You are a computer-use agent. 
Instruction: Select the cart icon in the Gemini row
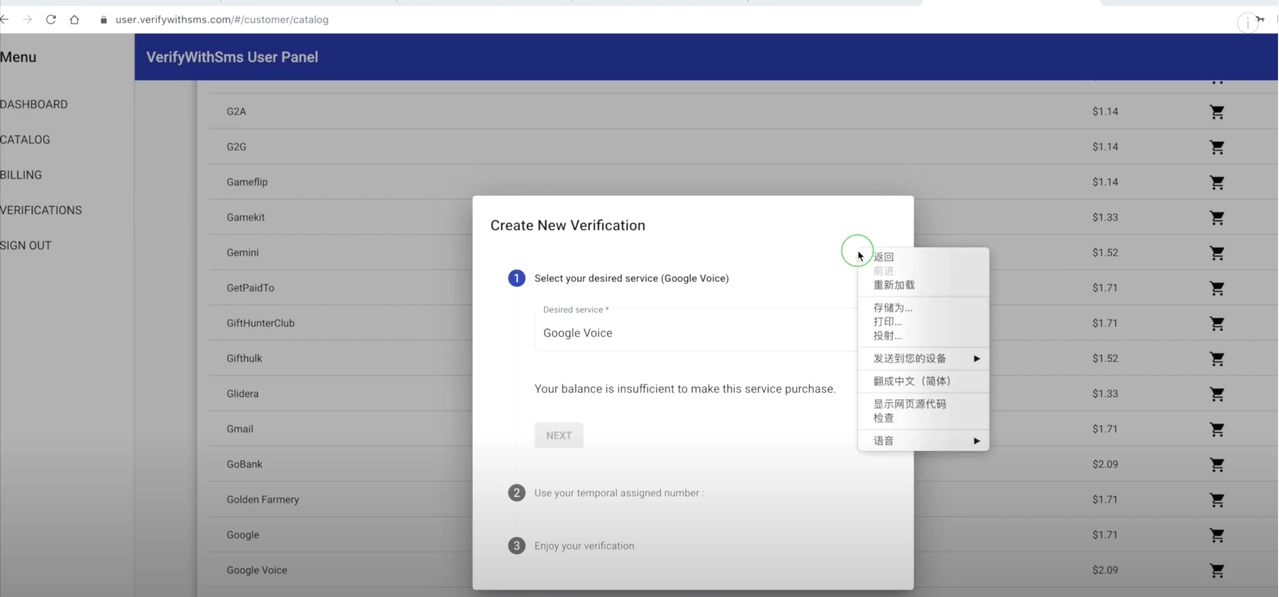pos(1217,253)
